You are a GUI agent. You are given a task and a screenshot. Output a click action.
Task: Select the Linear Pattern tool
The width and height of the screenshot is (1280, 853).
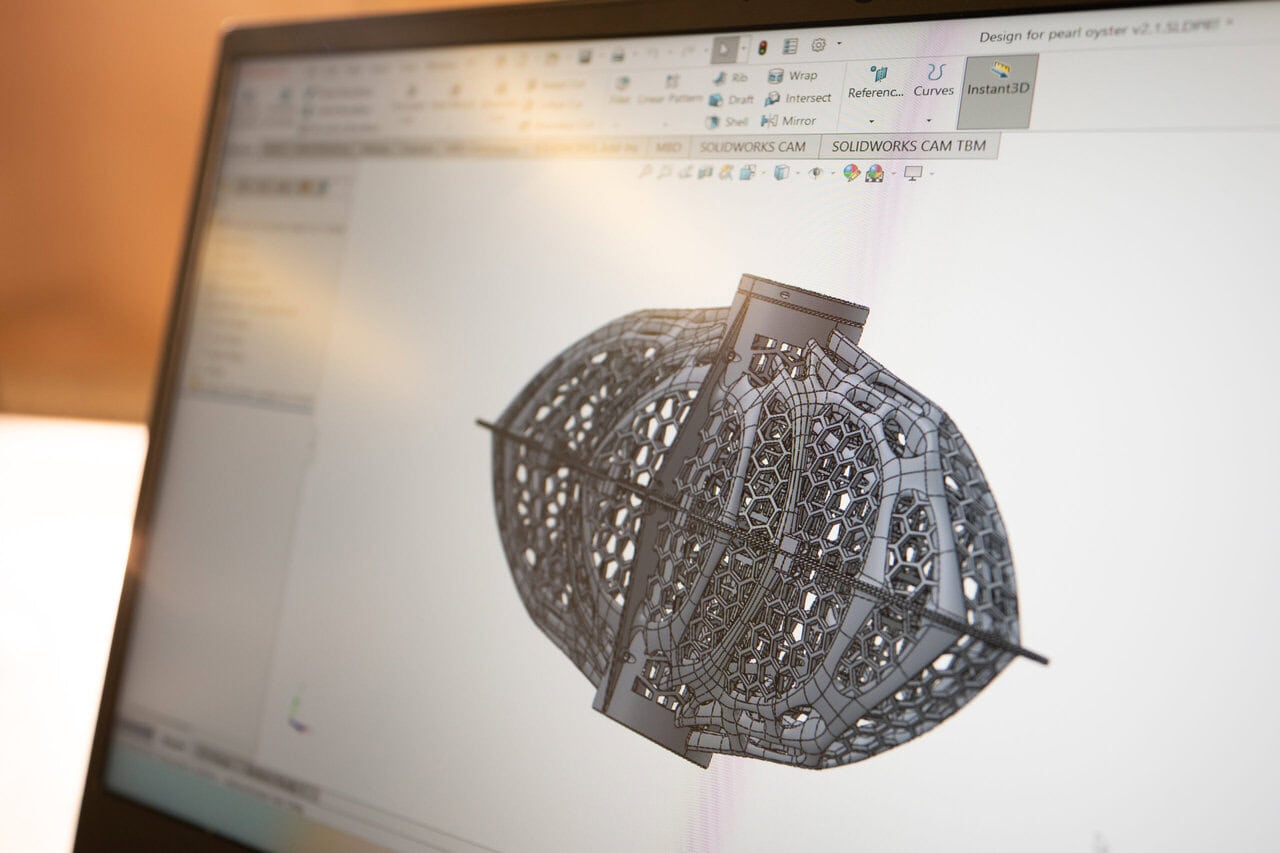[x=671, y=89]
